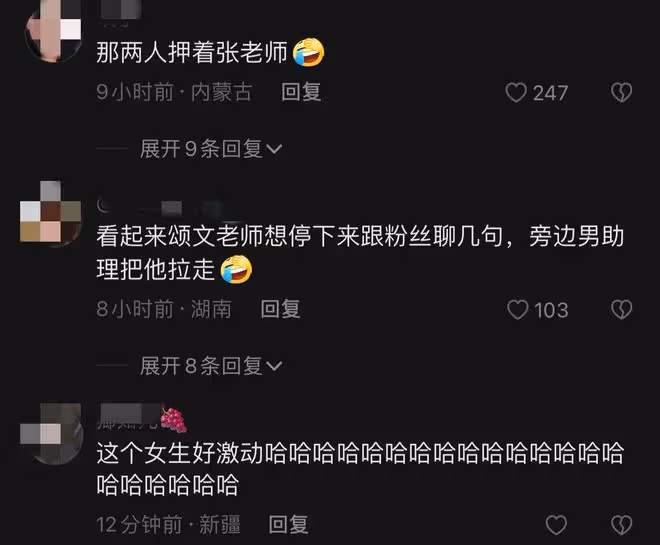Like the comment with 247 likes
660x545 pixels.
click(x=516, y=93)
